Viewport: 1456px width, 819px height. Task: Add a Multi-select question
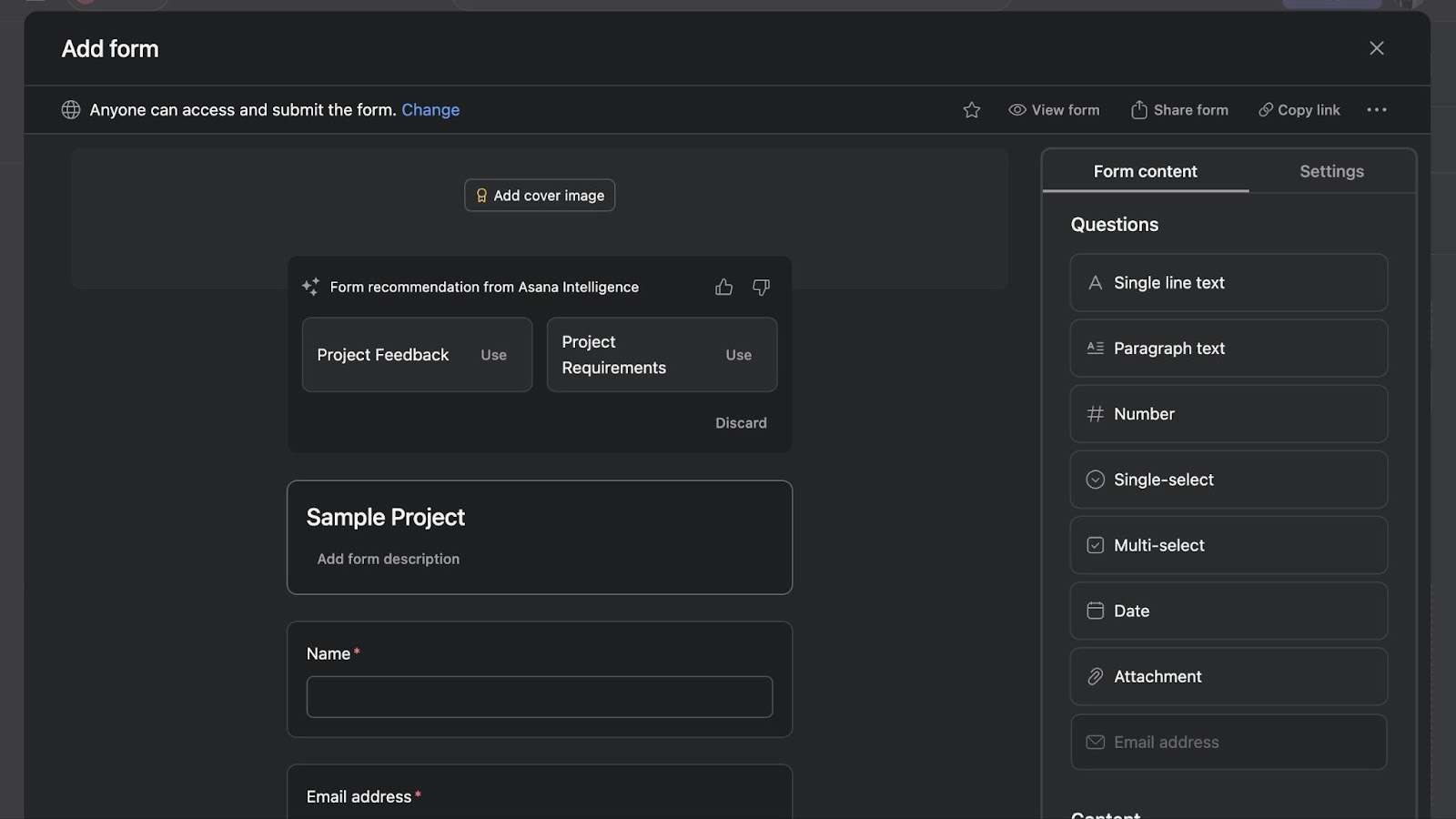1228,545
